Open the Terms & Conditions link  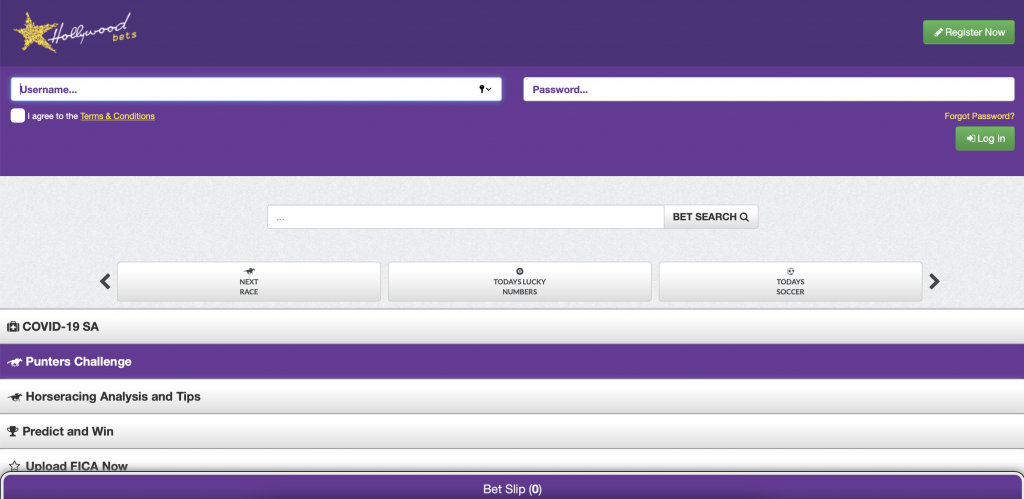118,116
